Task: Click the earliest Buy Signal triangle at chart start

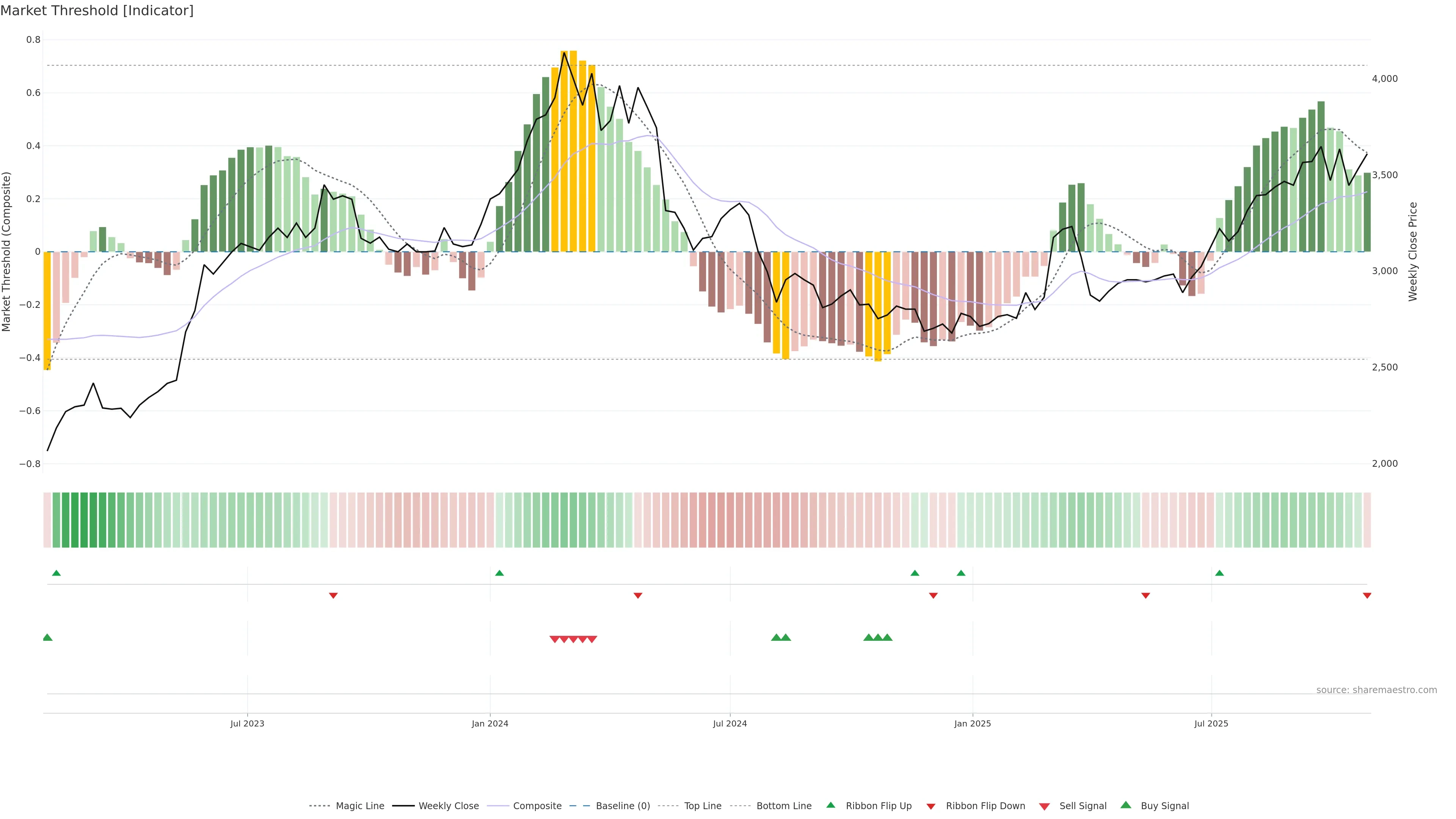Action: point(47,637)
